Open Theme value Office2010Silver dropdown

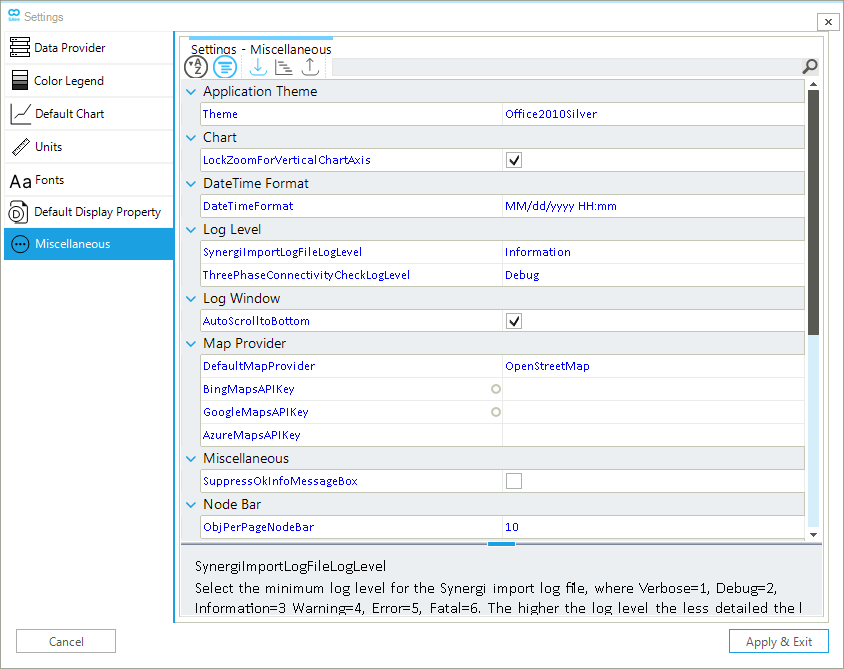pos(653,114)
